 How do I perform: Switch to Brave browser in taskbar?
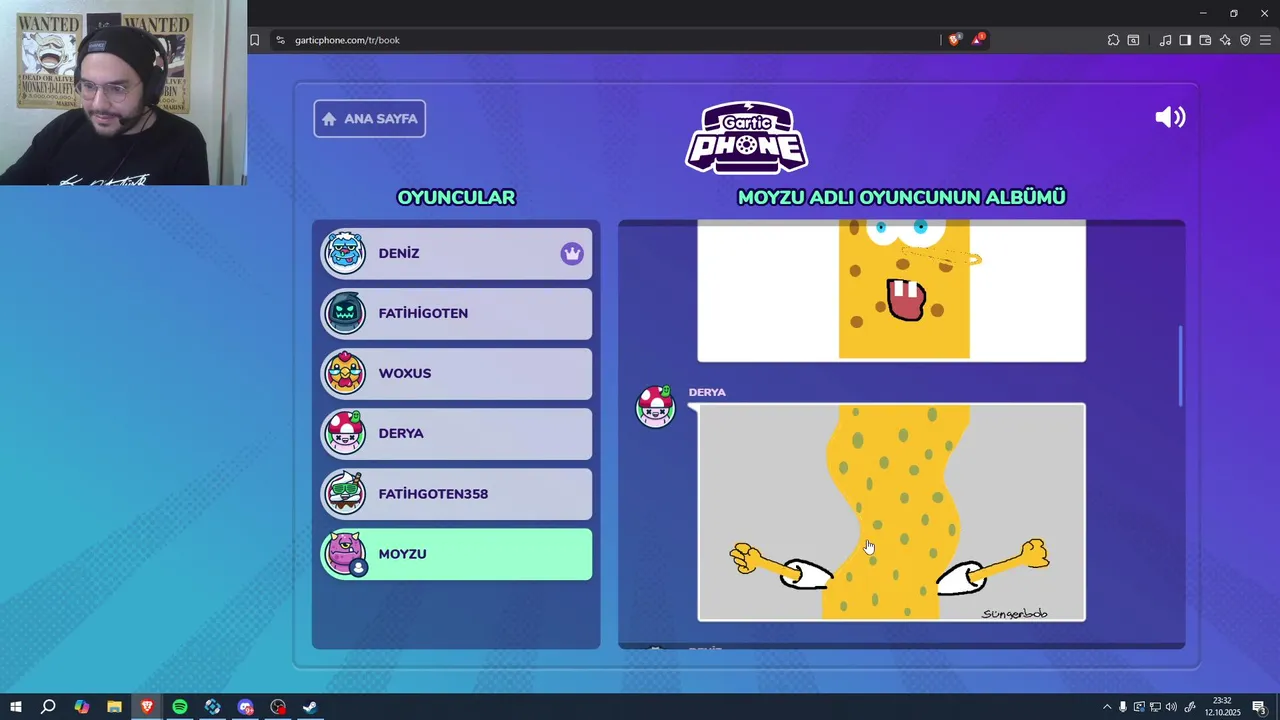(x=147, y=707)
